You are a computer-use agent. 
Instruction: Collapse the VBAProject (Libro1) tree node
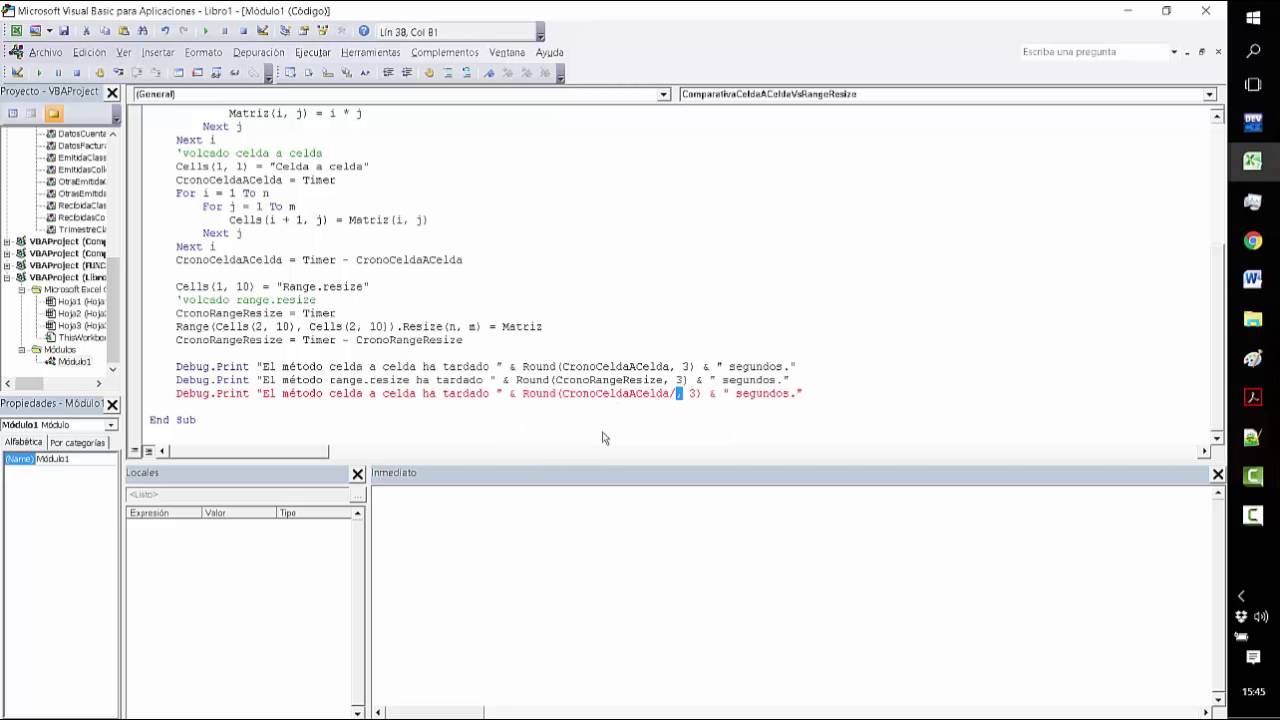tap(8, 278)
